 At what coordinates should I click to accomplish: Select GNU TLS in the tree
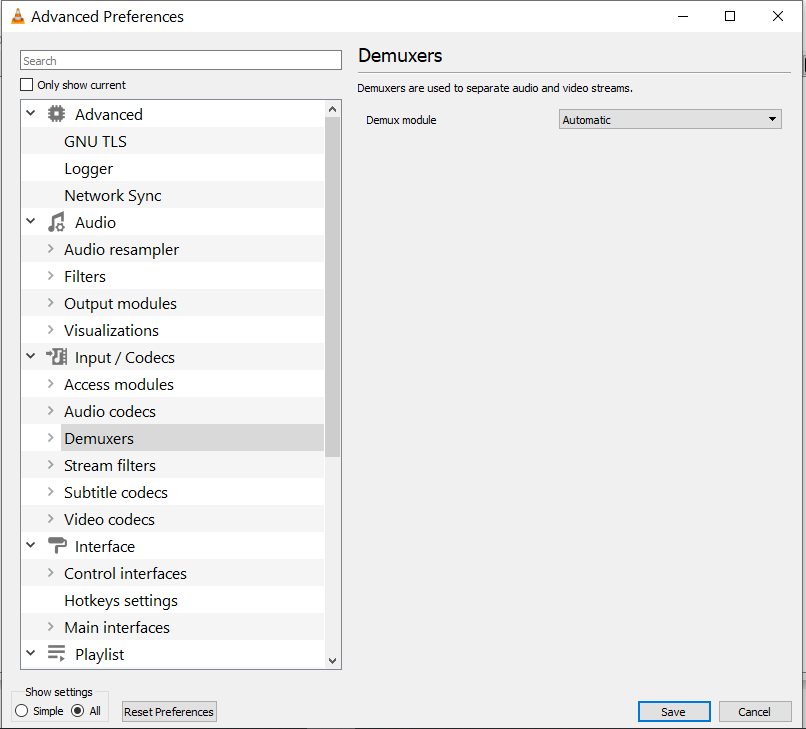tap(95, 141)
